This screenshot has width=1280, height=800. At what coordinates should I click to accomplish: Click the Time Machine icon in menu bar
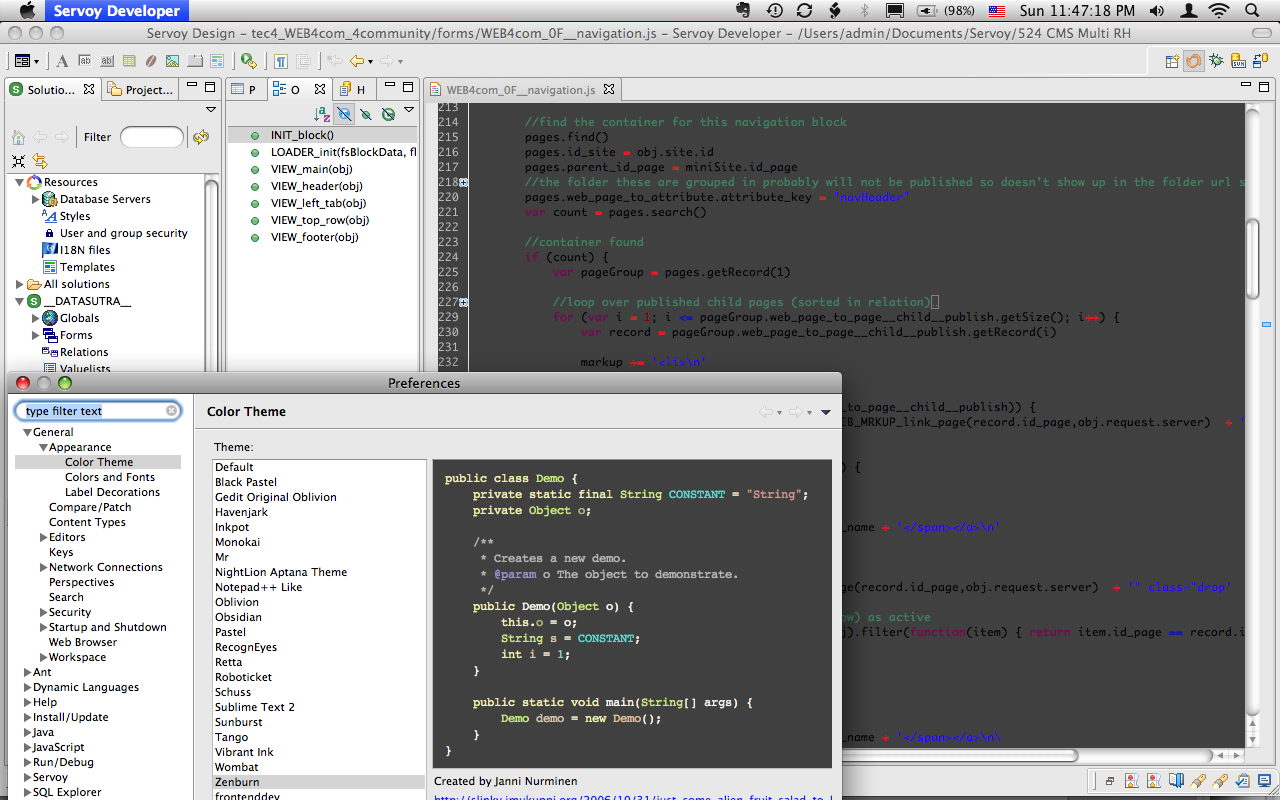[x=775, y=11]
